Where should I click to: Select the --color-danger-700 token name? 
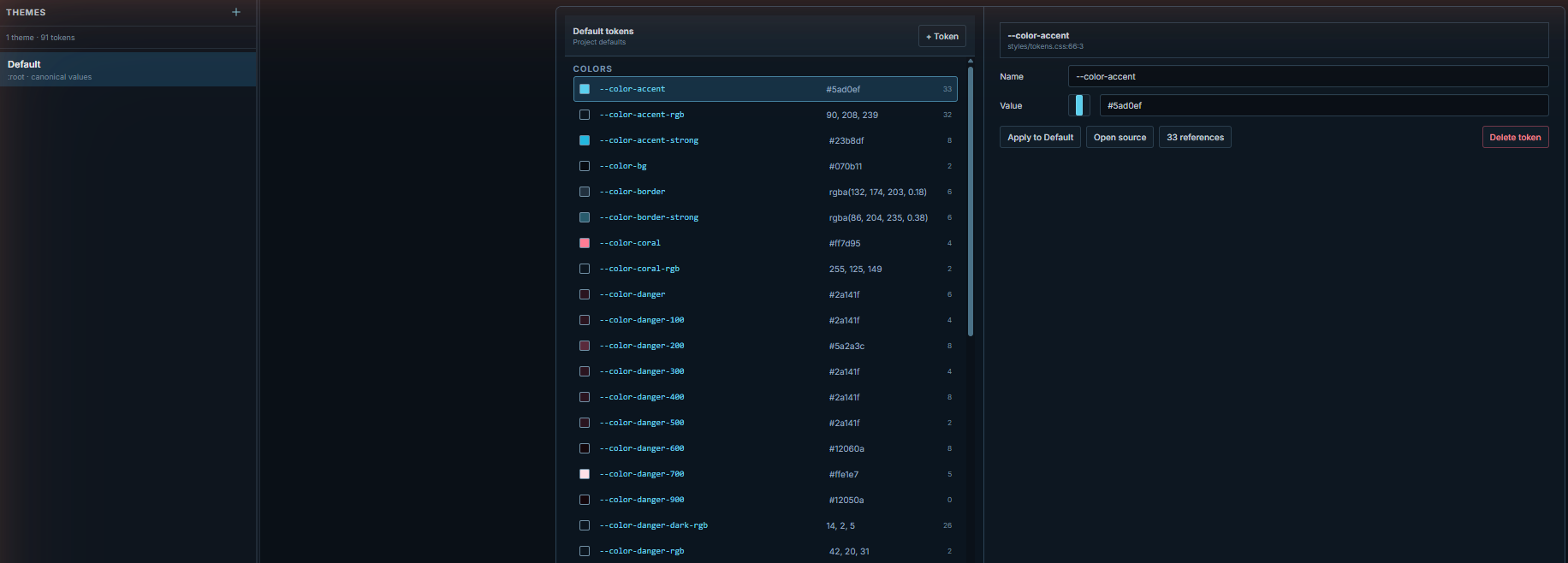coord(642,474)
